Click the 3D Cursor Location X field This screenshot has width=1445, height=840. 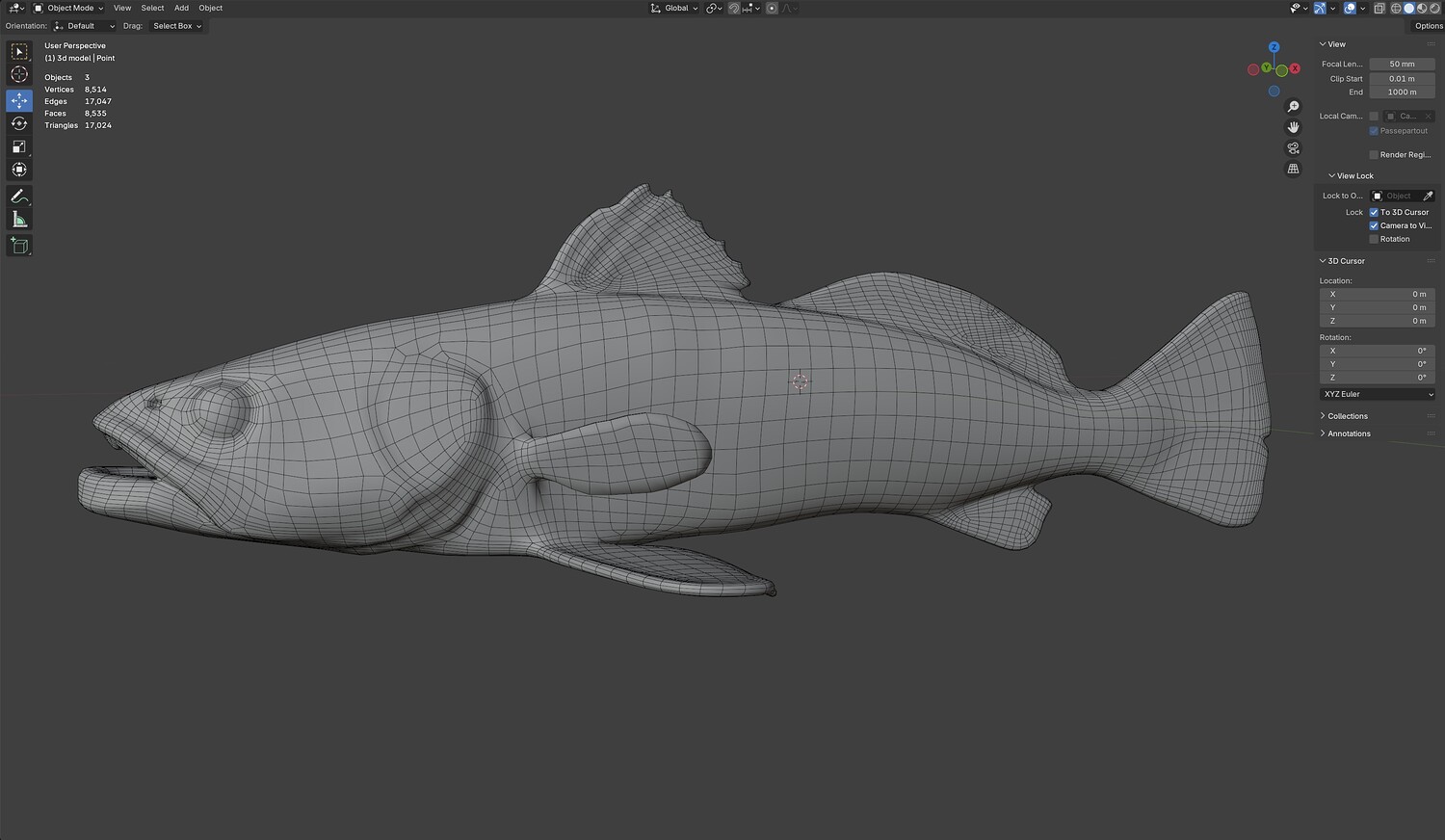pyautogui.click(x=1378, y=294)
